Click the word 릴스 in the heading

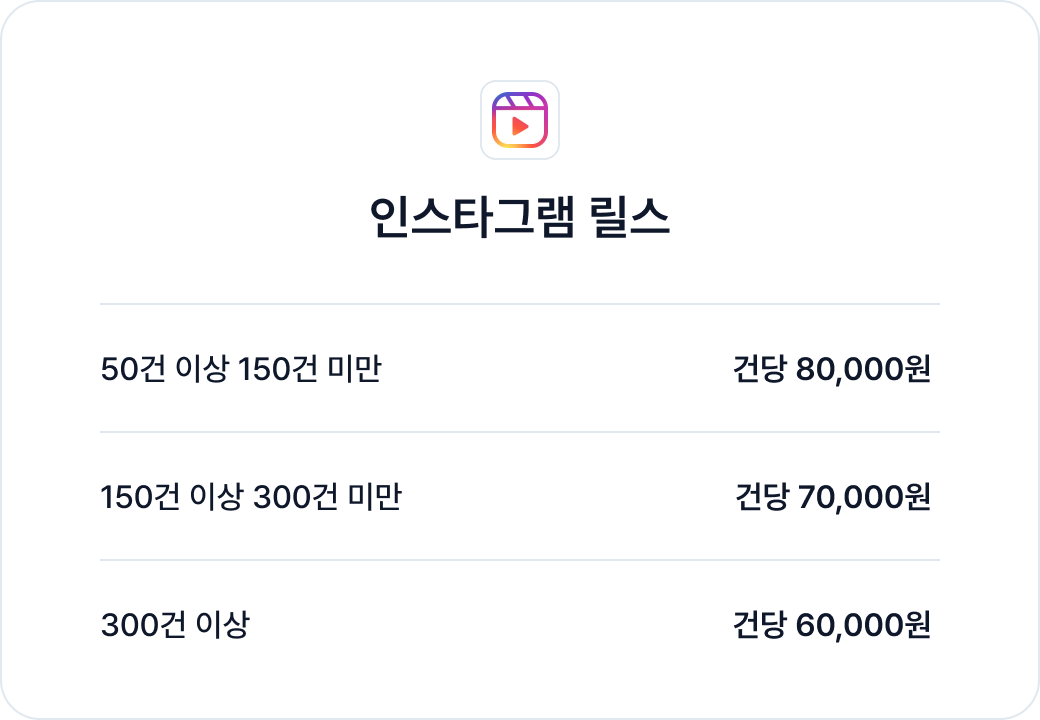coord(631,217)
